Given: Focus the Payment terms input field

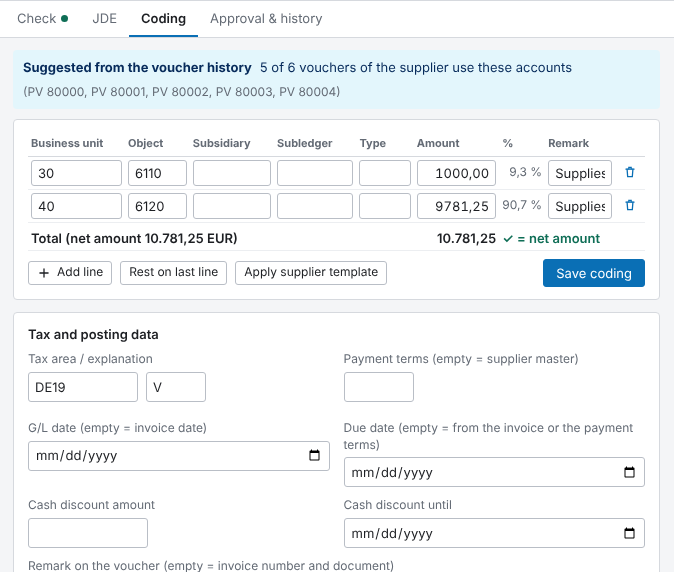Looking at the screenshot, I should [379, 387].
